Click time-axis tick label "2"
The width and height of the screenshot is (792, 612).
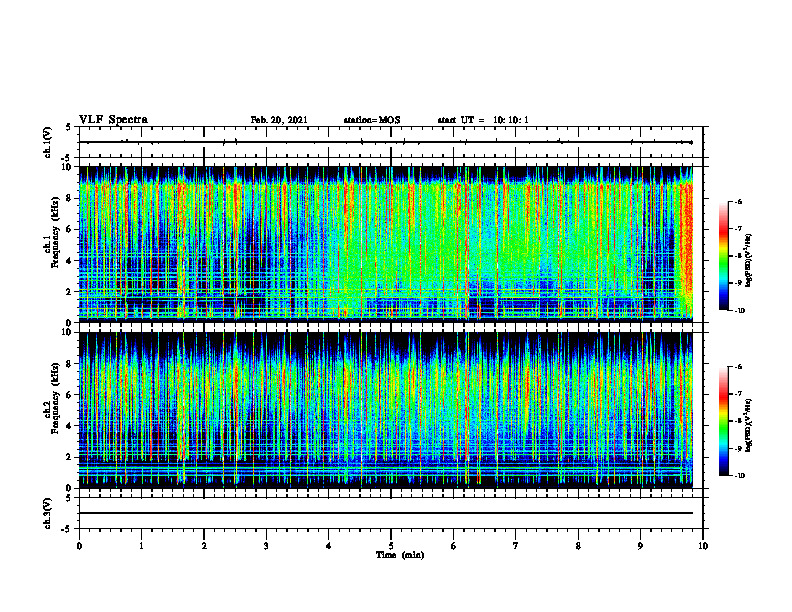(204, 546)
